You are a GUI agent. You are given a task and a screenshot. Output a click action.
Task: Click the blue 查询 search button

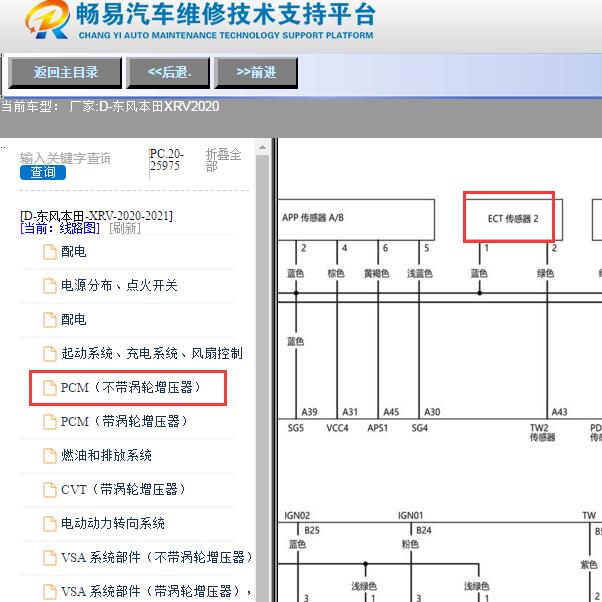[43, 172]
